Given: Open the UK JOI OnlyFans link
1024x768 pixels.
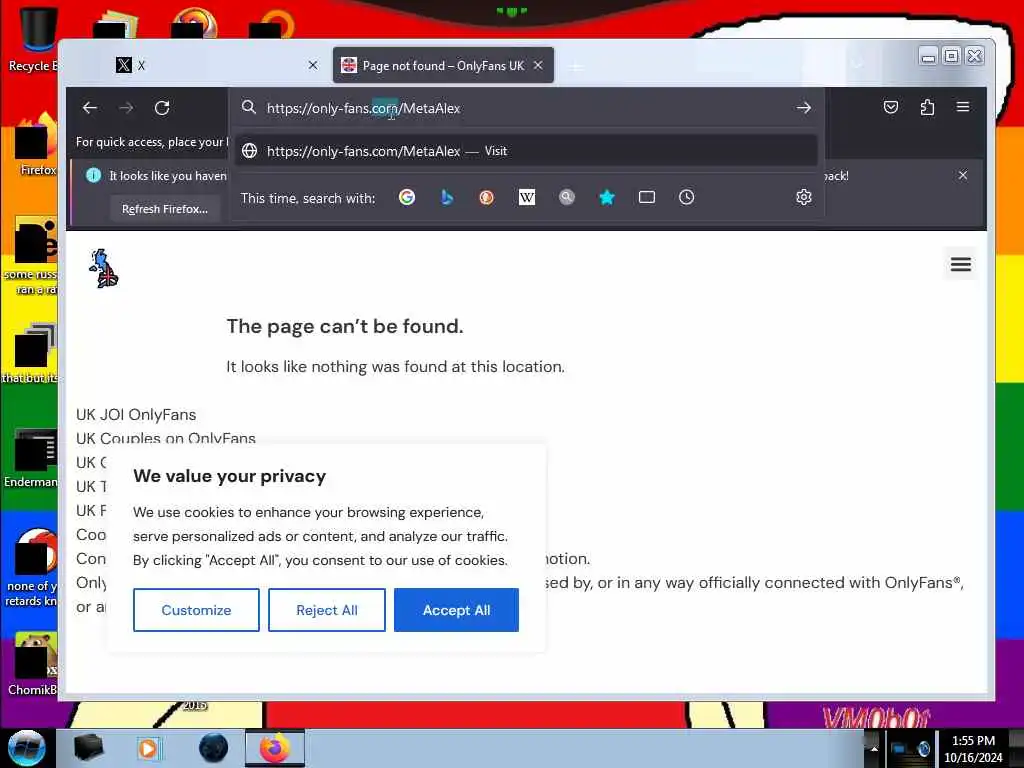Looking at the screenshot, I should 136,415.
